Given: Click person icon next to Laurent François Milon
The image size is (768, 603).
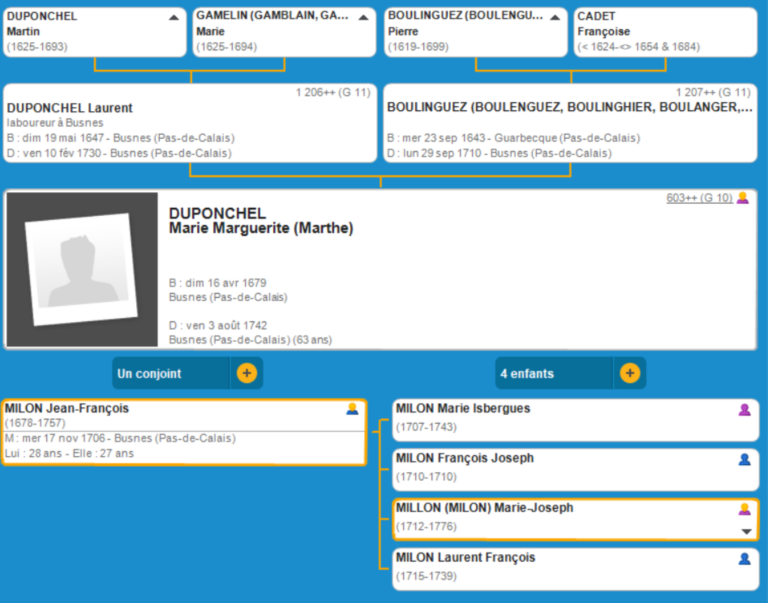Looking at the screenshot, I should pyautogui.click(x=744, y=559).
